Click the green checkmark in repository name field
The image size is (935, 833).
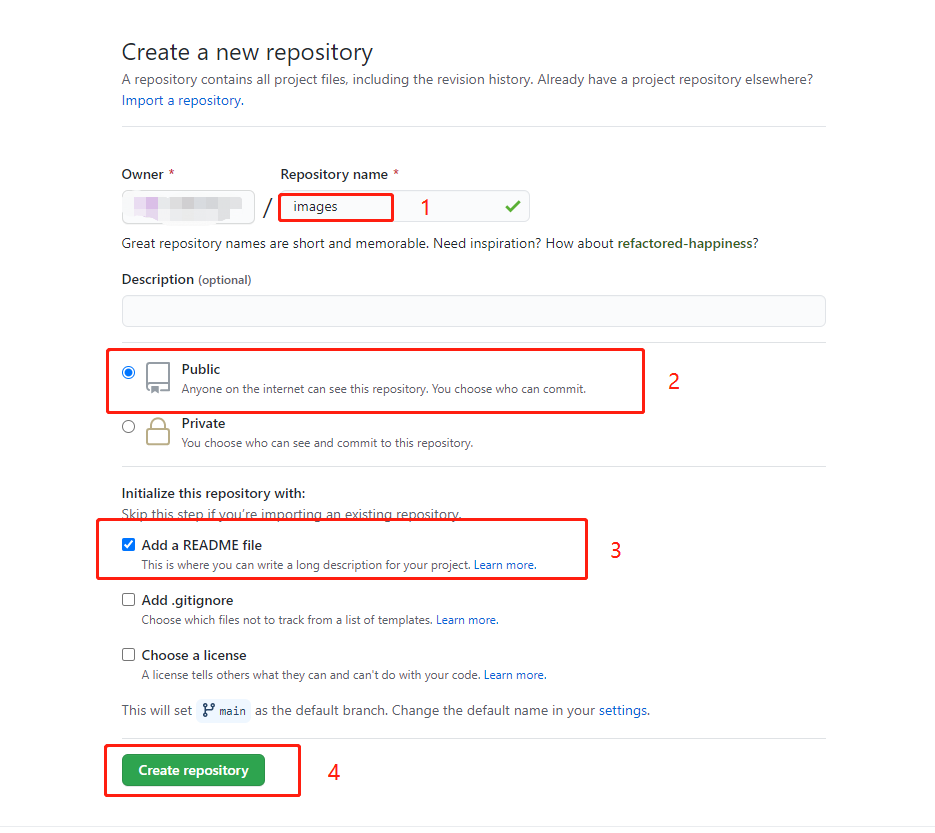click(x=513, y=206)
